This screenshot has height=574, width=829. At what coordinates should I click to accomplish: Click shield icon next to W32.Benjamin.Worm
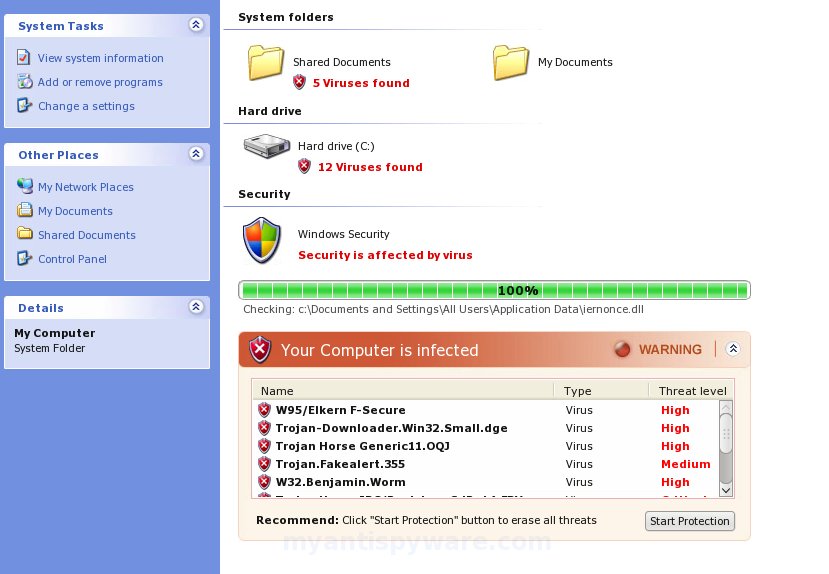[264, 482]
